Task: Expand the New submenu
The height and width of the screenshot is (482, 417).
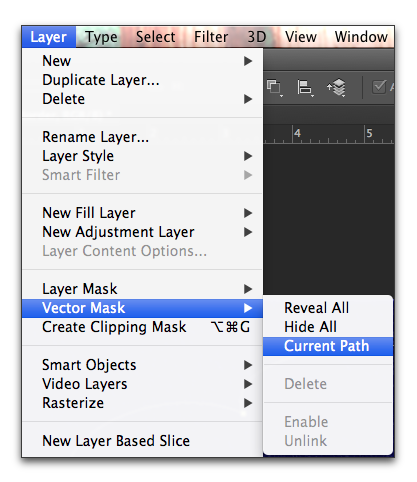Action: click(x=142, y=61)
